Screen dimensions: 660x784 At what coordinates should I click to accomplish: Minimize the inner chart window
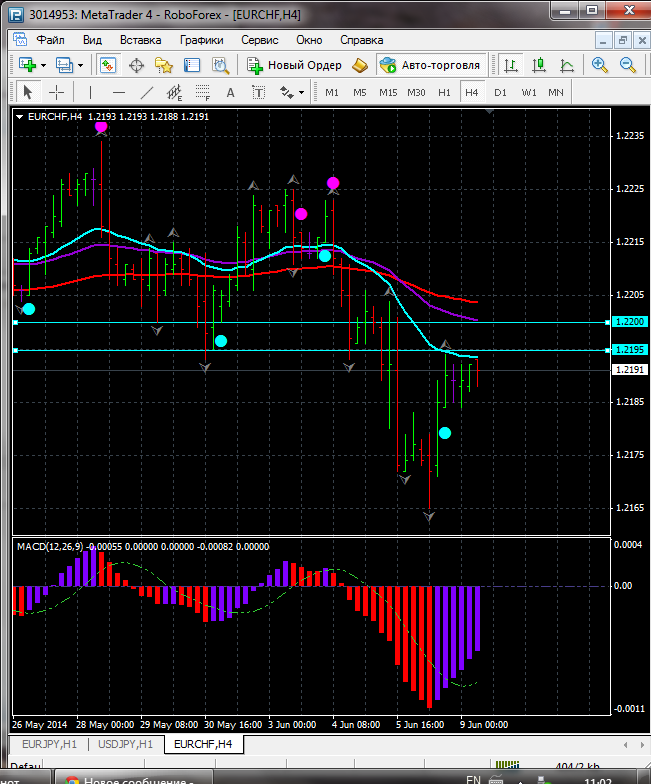[604, 40]
